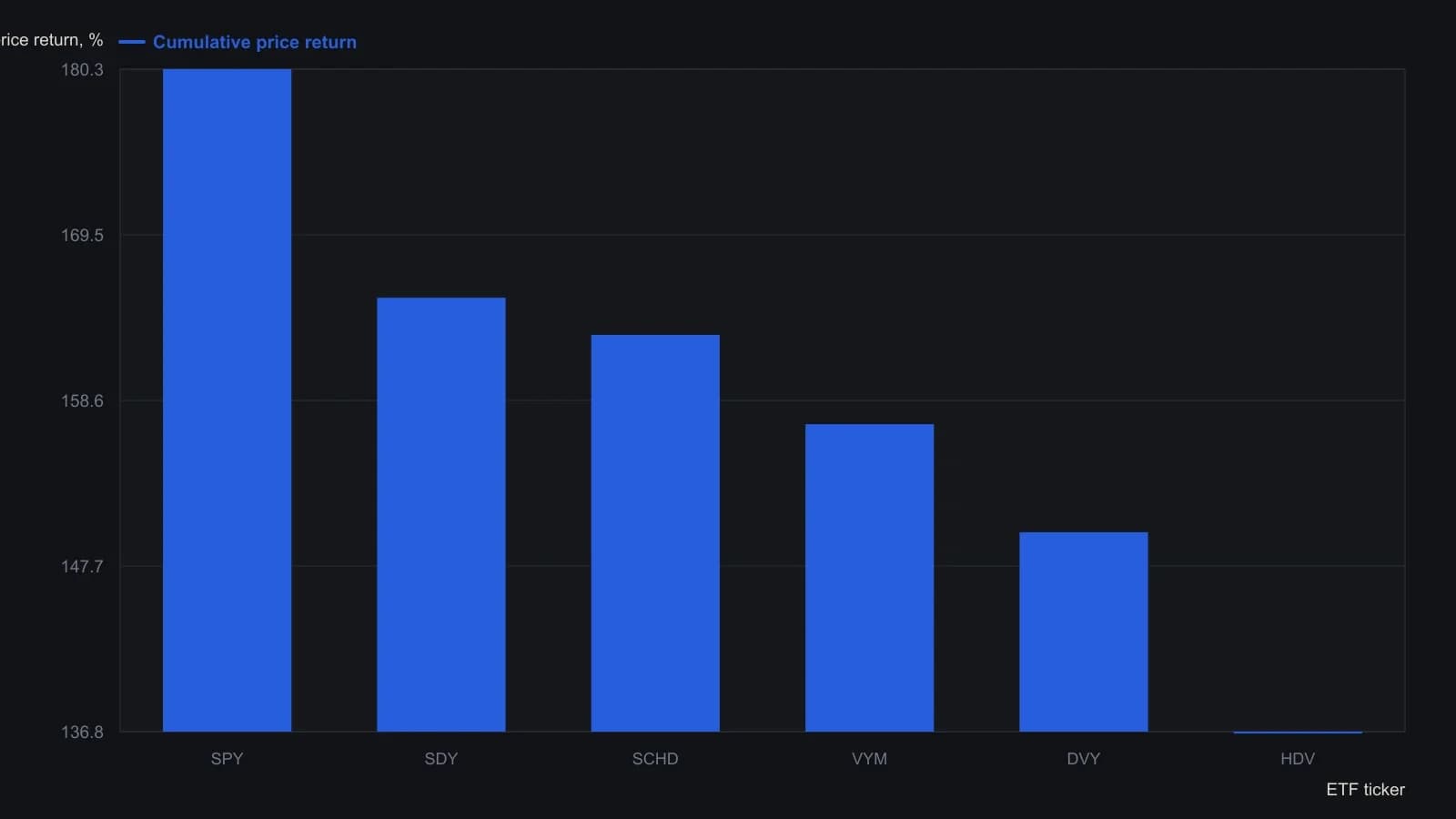Select the SPY bar in the chart

pyautogui.click(x=227, y=400)
